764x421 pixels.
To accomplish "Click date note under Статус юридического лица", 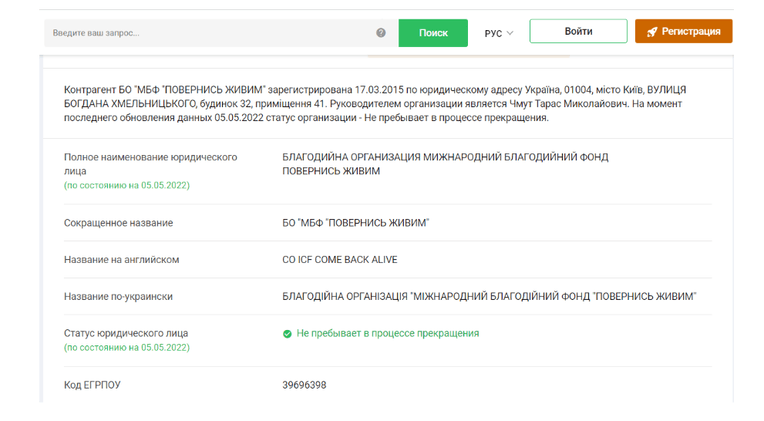I will pos(127,347).
